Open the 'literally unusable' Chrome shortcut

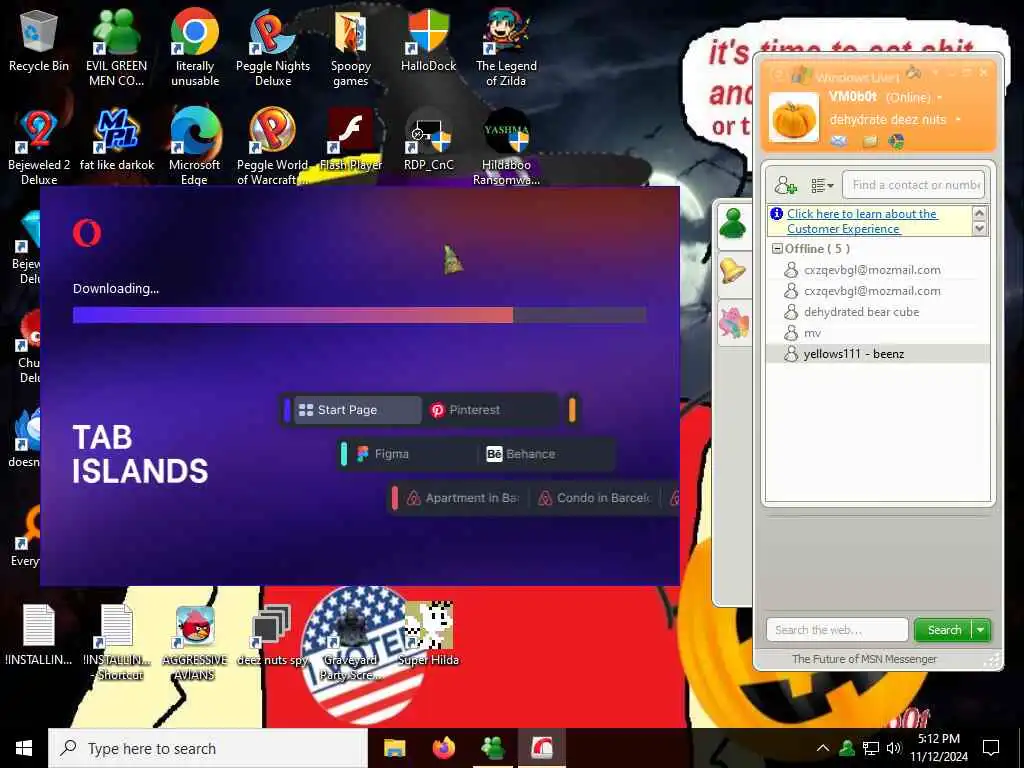click(x=195, y=47)
